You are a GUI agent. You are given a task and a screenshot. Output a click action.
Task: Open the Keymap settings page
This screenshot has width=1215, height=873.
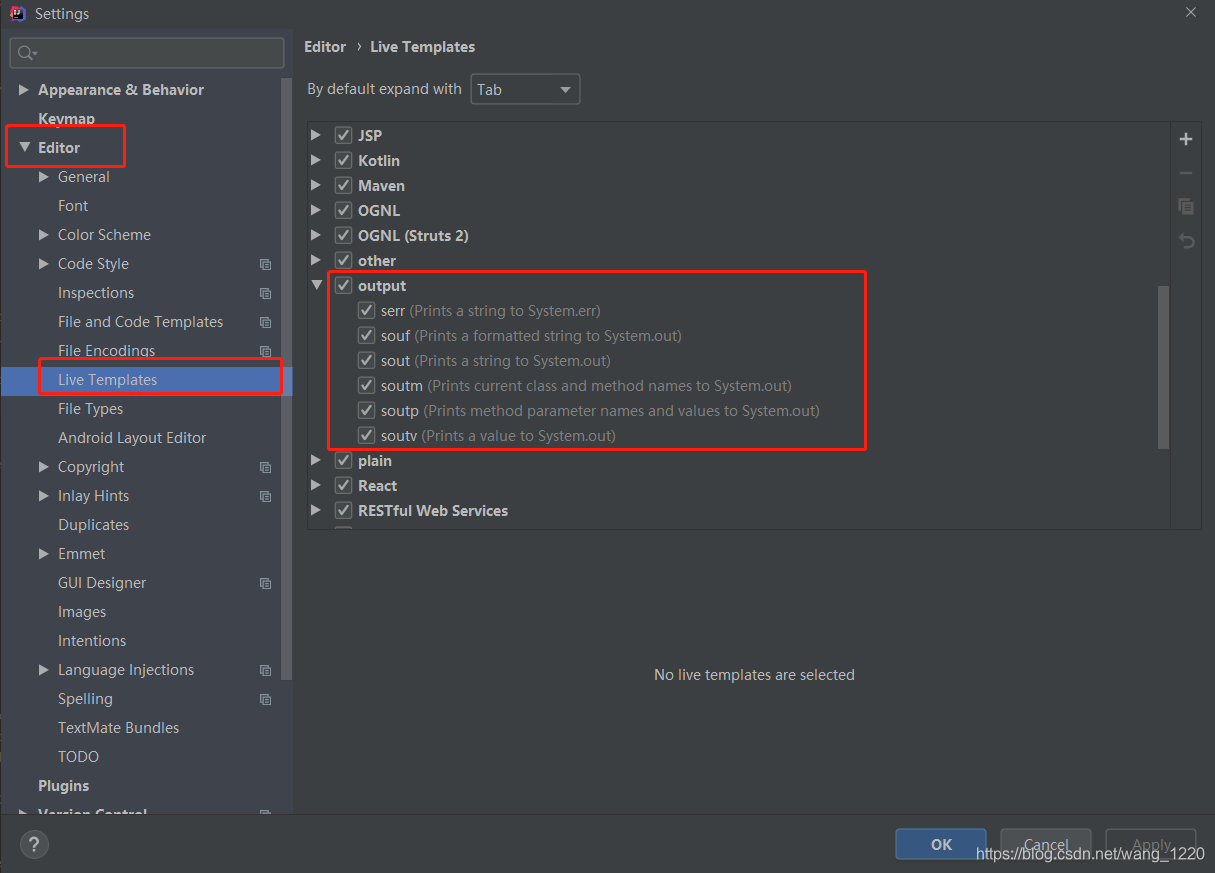tap(66, 118)
